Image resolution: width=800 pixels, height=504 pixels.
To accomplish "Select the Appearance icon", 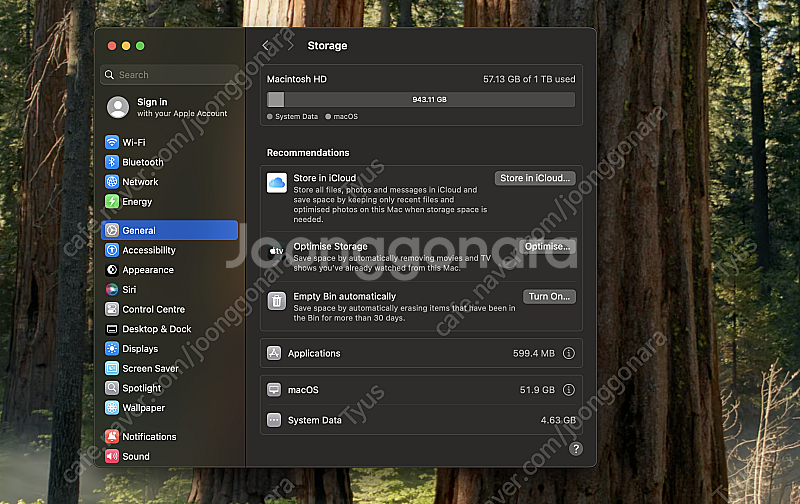I will (112, 270).
